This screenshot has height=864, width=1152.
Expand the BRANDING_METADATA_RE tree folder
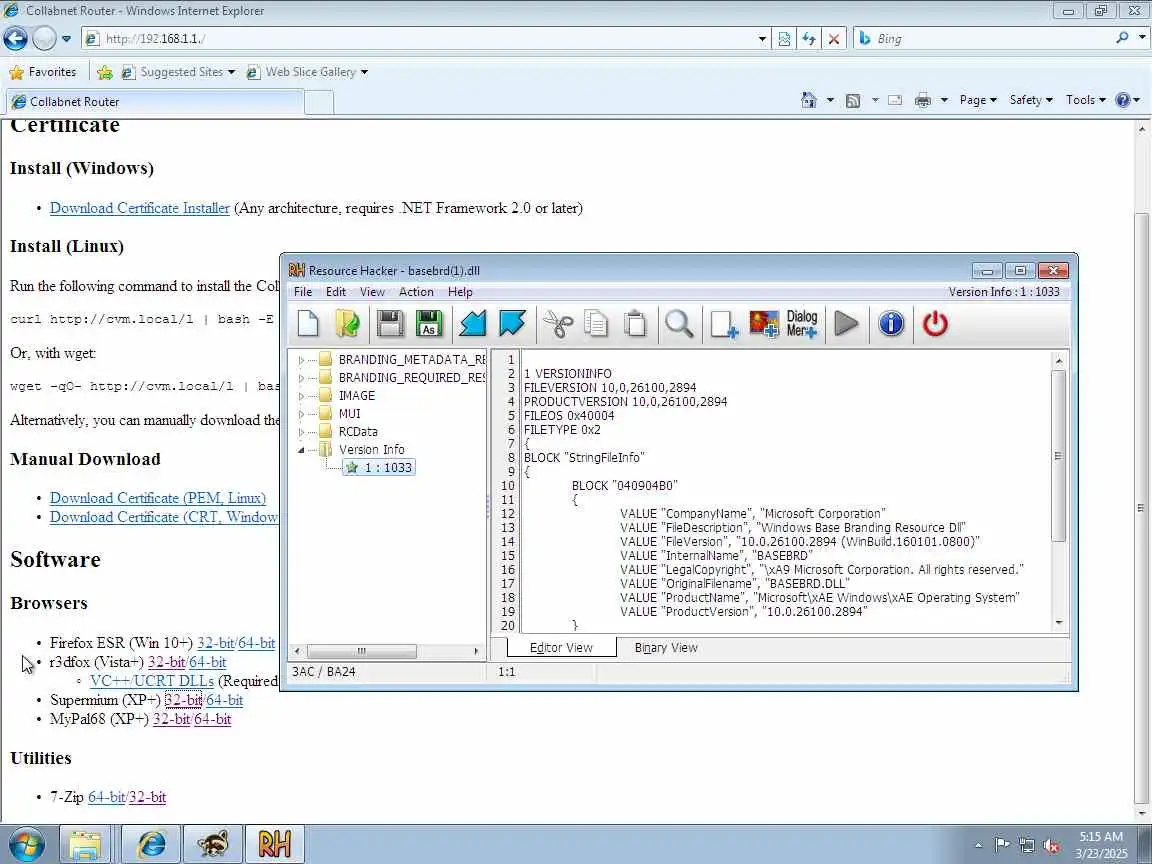[300, 360]
